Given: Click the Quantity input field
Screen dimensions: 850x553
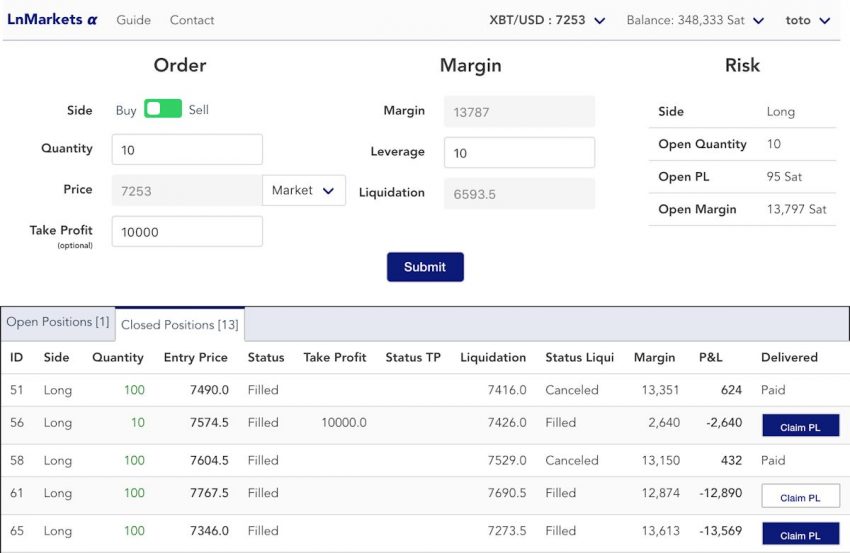Looking at the screenshot, I should (x=187, y=150).
